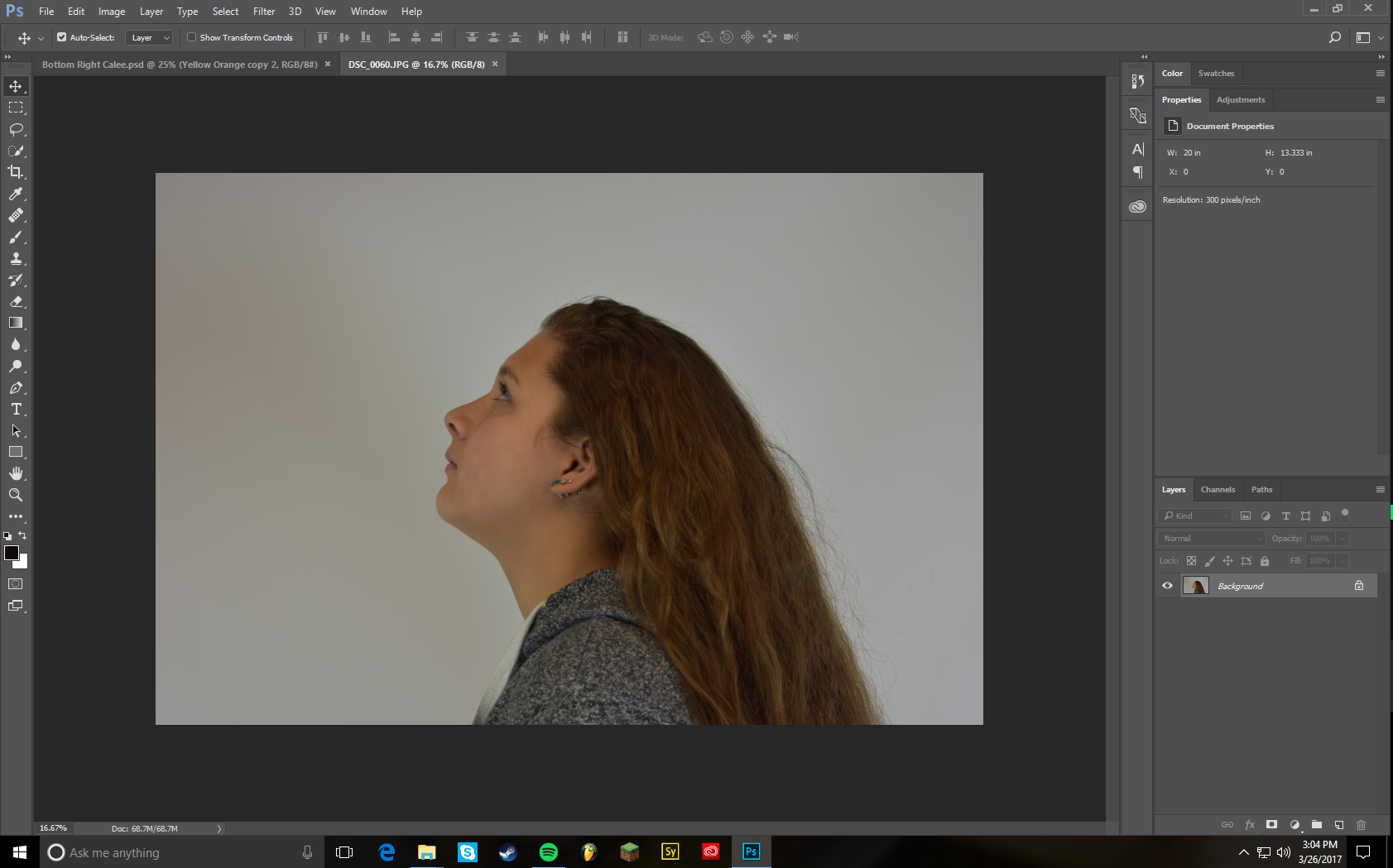Image resolution: width=1393 pixels, height=868 pixels.
Task: Open Spotify from the taskbar
Action: (548, 852)
